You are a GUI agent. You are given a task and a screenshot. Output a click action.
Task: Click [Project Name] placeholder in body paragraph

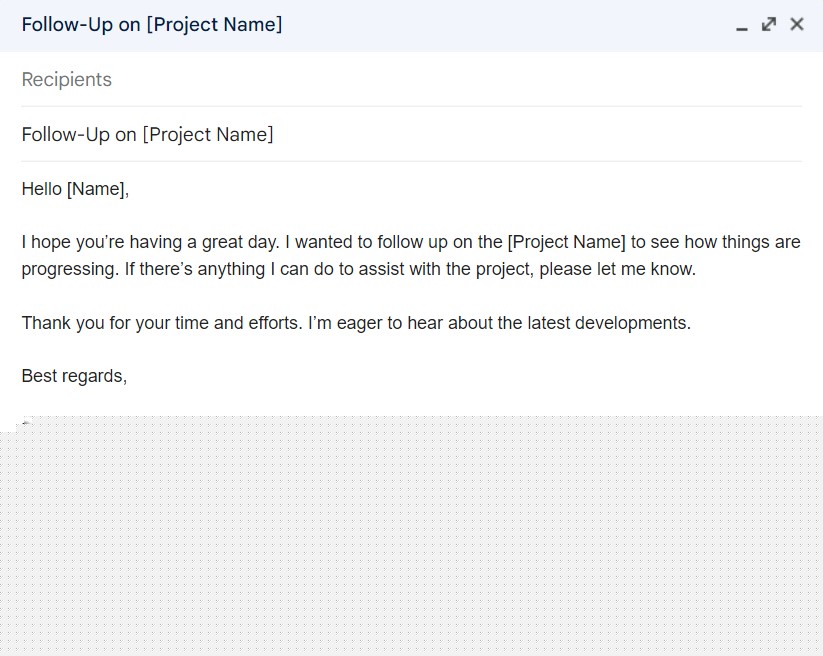[566, 242]
